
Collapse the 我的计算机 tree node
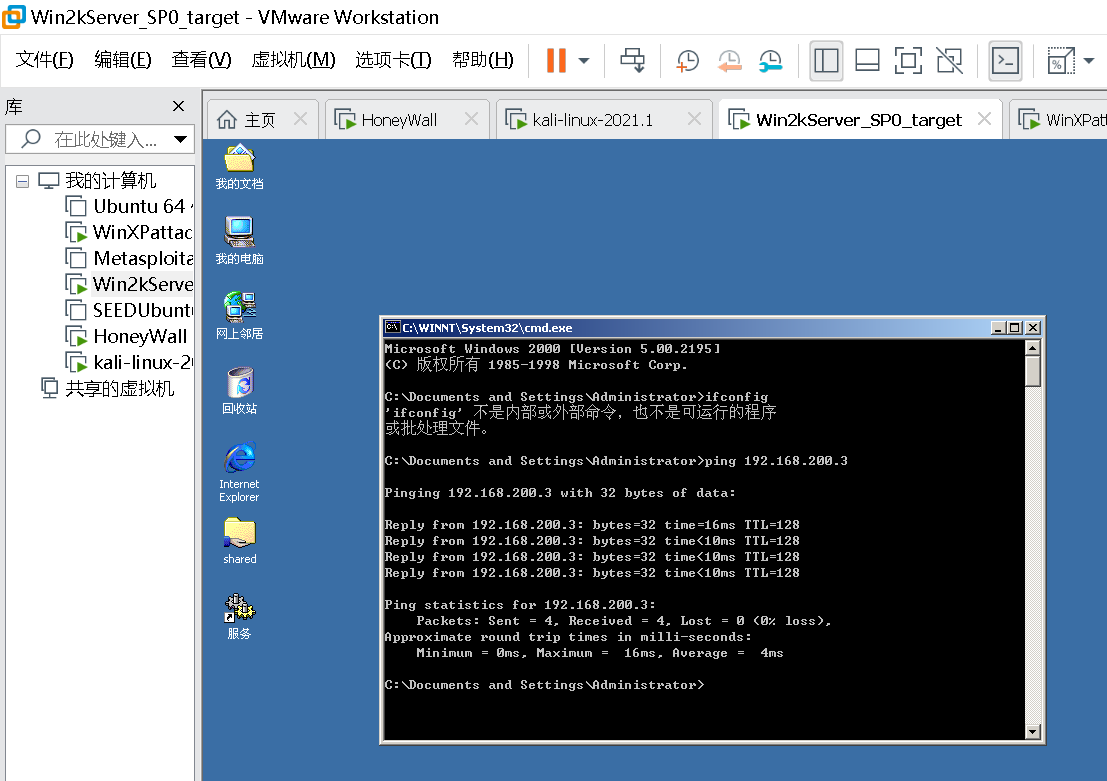pyautogui.click(x=23, y=181)
